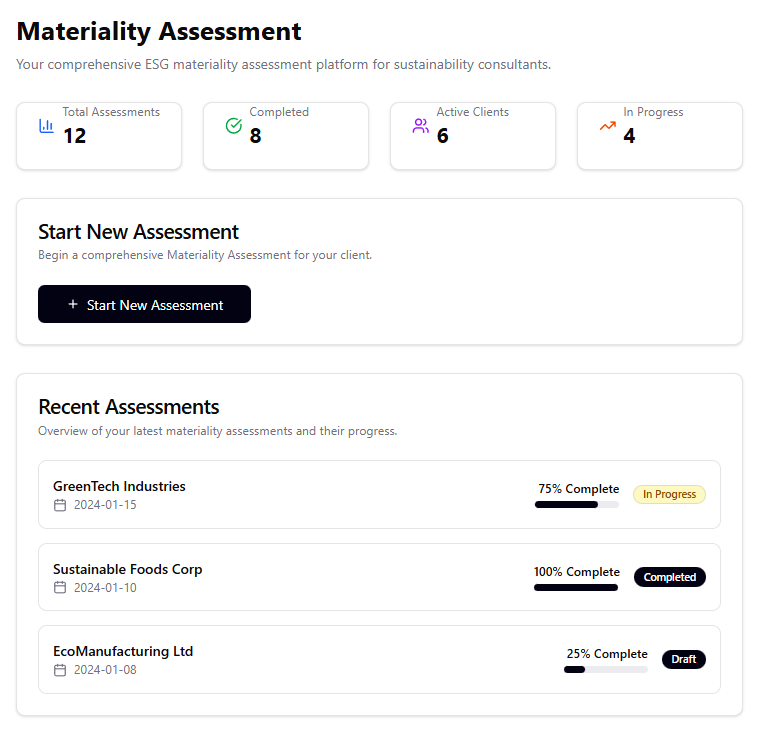This screenshot has width=761, height=736.
Task: Click the calendar icon beside 2024-01-10
Action: tap(60, 587)
